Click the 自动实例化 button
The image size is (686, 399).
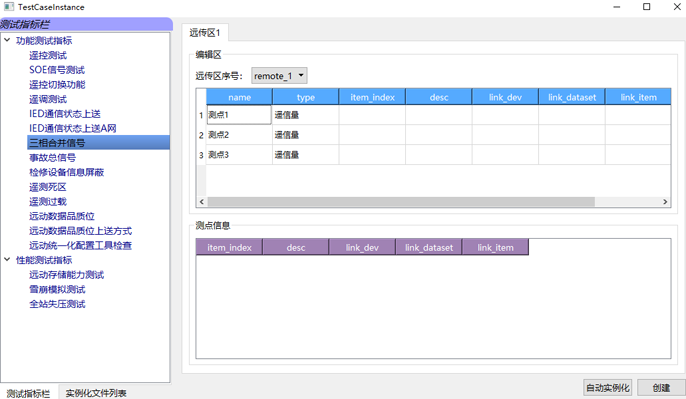(x=608, y=388)
